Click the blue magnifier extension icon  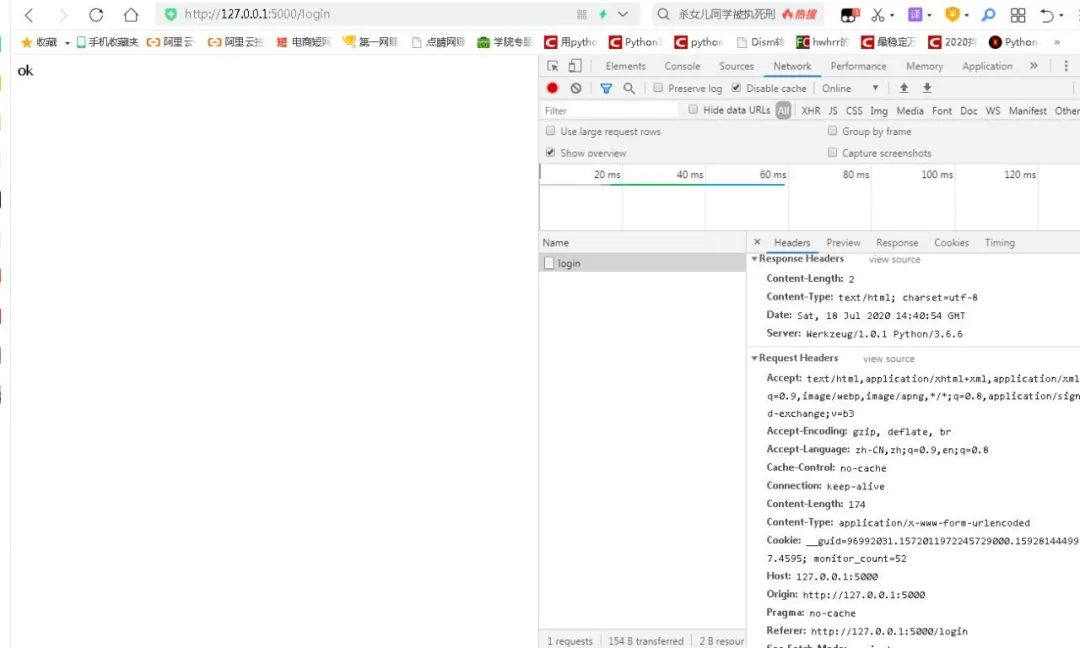pyautogui.click(x=988, y=14)
